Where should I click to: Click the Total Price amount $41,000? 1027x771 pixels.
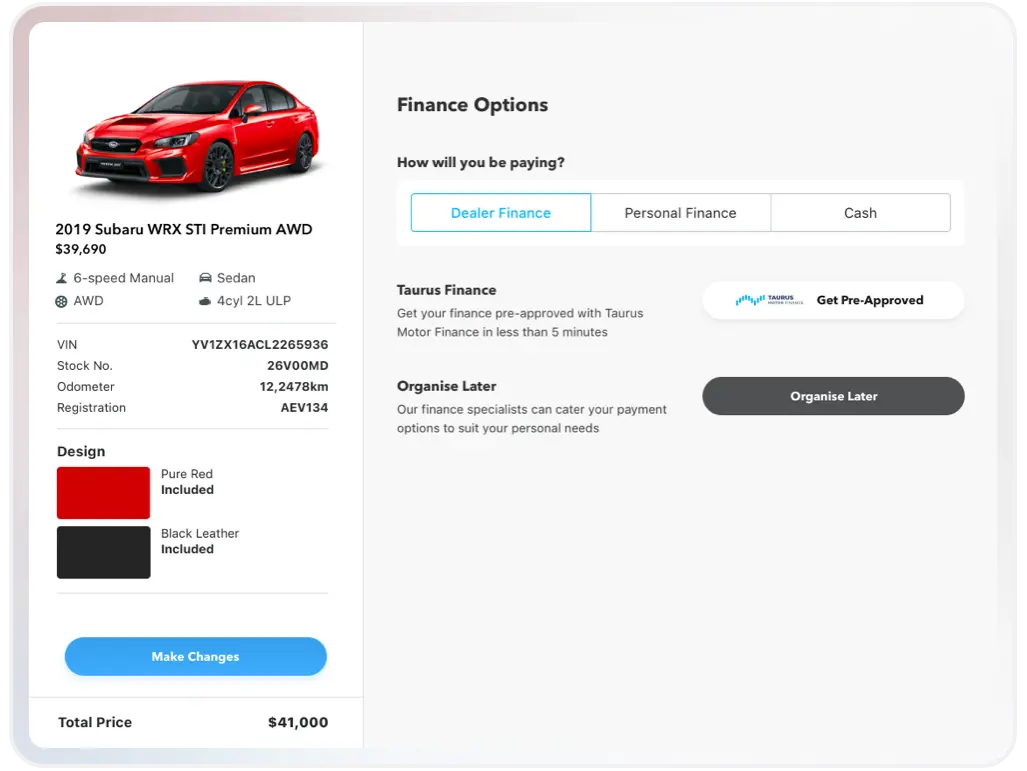(297, 722)
